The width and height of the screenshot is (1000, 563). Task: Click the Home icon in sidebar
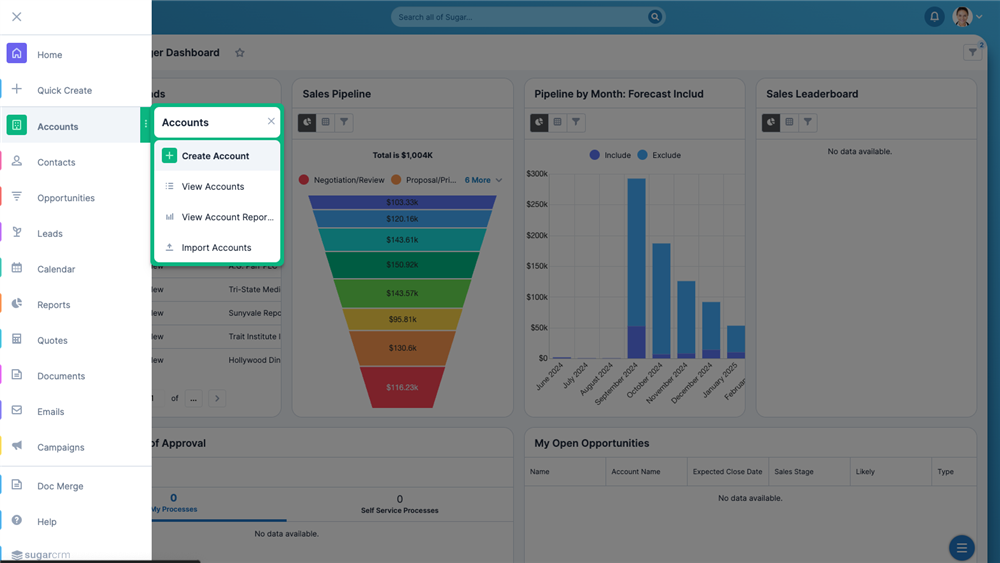(17, 54)
